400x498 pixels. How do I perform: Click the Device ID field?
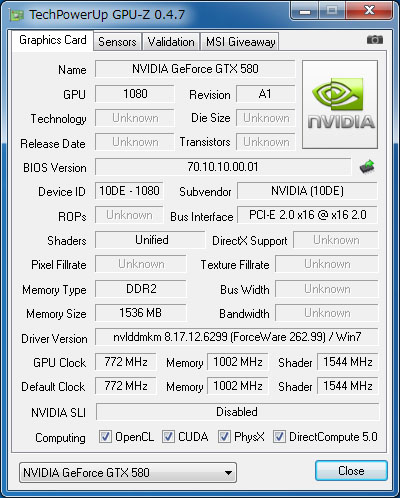pos(129,191)
